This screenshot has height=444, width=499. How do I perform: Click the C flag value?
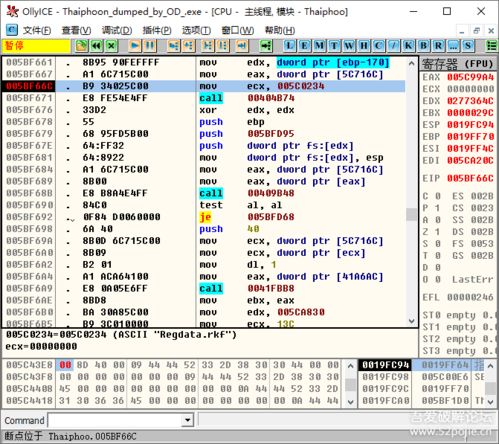[x=438, y=196]
